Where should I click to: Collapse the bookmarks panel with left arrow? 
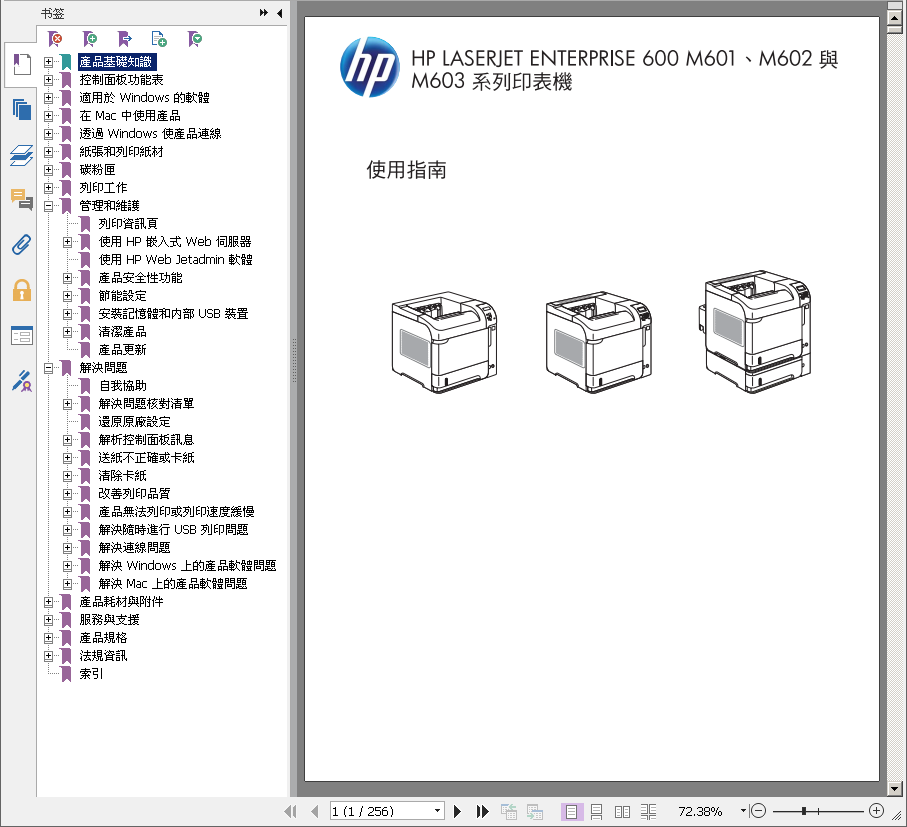click(x=280, y=13)
